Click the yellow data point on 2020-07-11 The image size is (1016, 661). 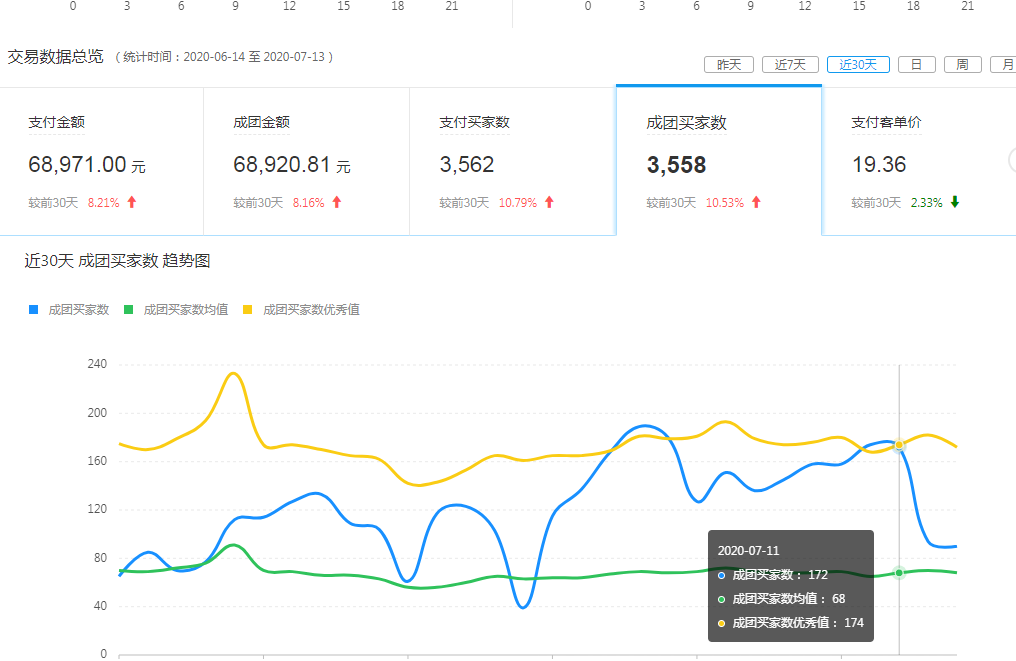[x=899, y=445]
